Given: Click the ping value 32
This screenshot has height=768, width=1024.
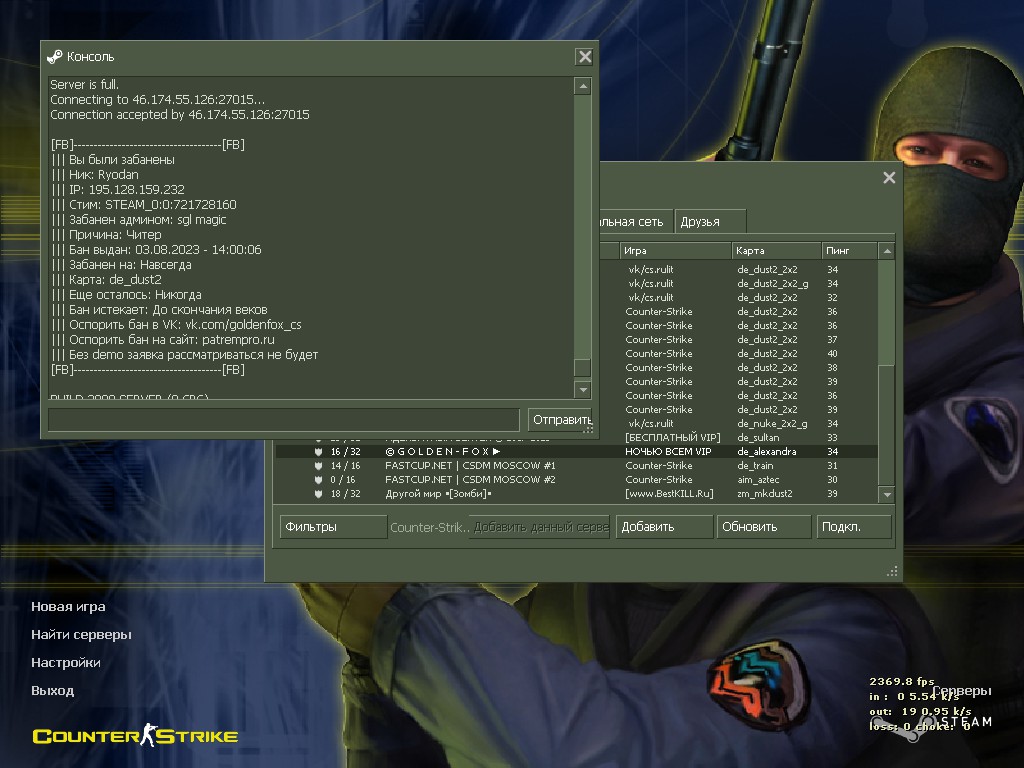Looking at the screenshot, I should pyautogui.click(x=832, y=298).
